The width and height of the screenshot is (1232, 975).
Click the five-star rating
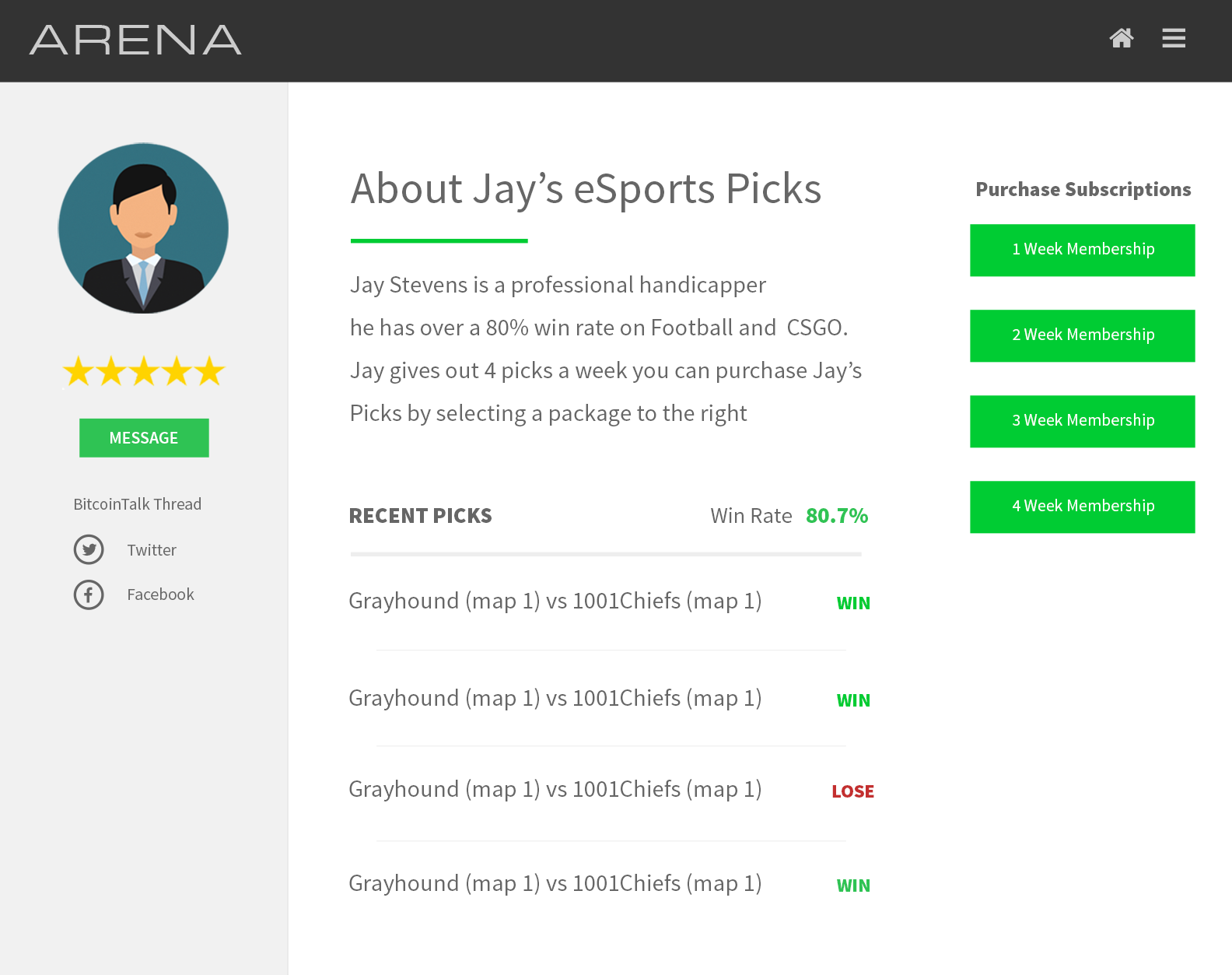pyautogui.click(x=144, y=372)
